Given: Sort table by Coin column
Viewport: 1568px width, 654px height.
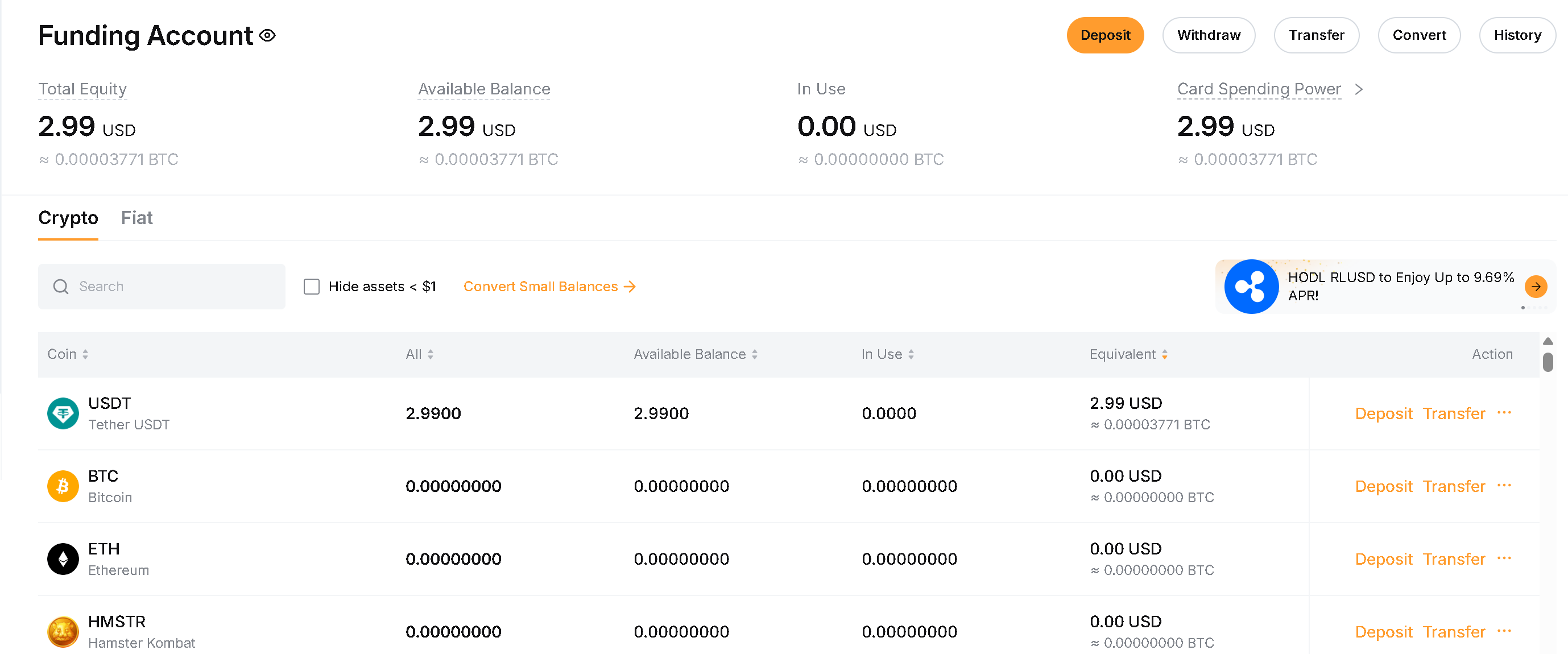Looking at the screenshot, I should (x=68, y=354).
